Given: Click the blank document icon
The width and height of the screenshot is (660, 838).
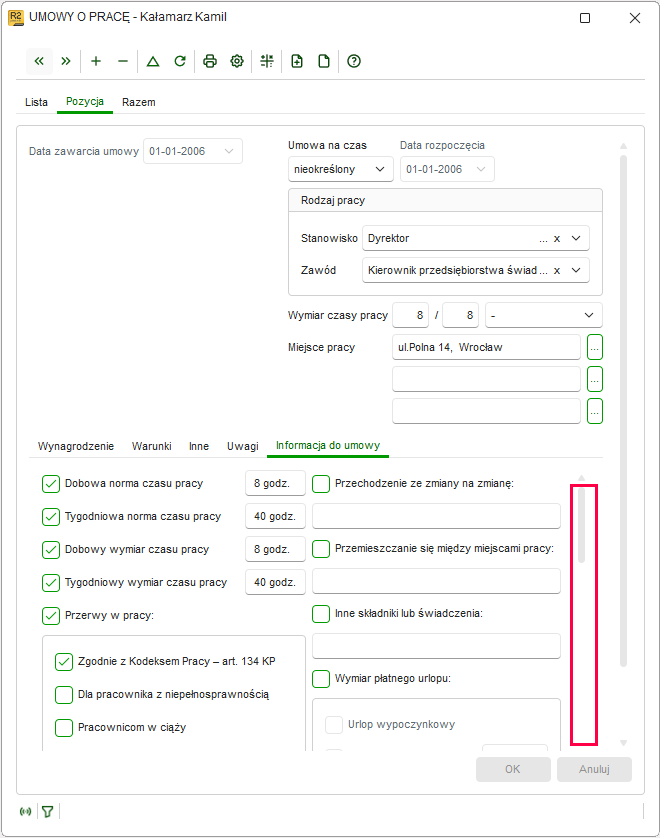Looking at the screenshot, I should click(324, 61).
